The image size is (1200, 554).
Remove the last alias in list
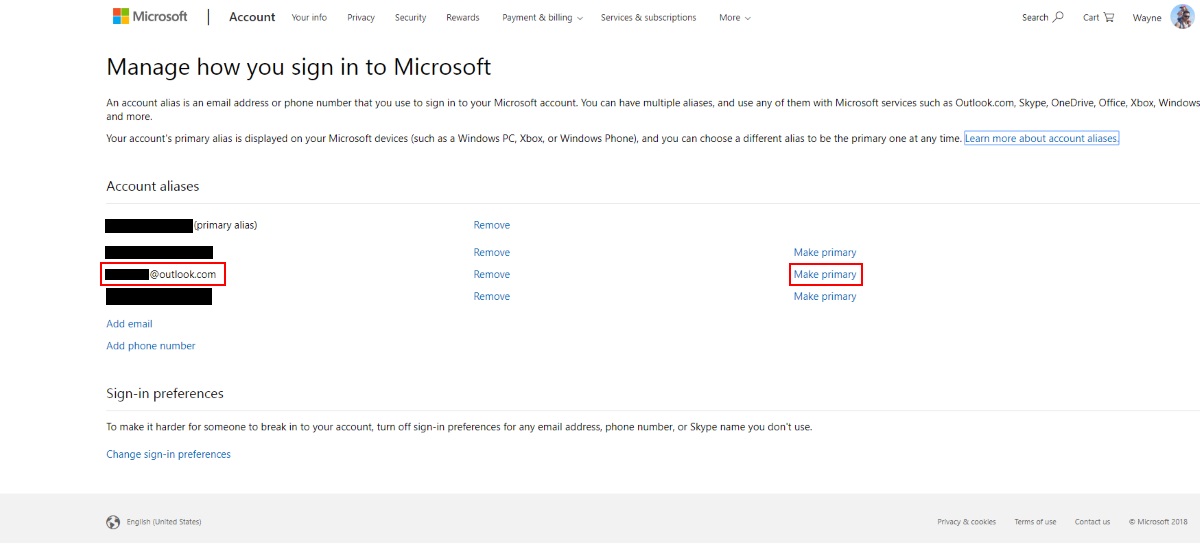[492, 297]
